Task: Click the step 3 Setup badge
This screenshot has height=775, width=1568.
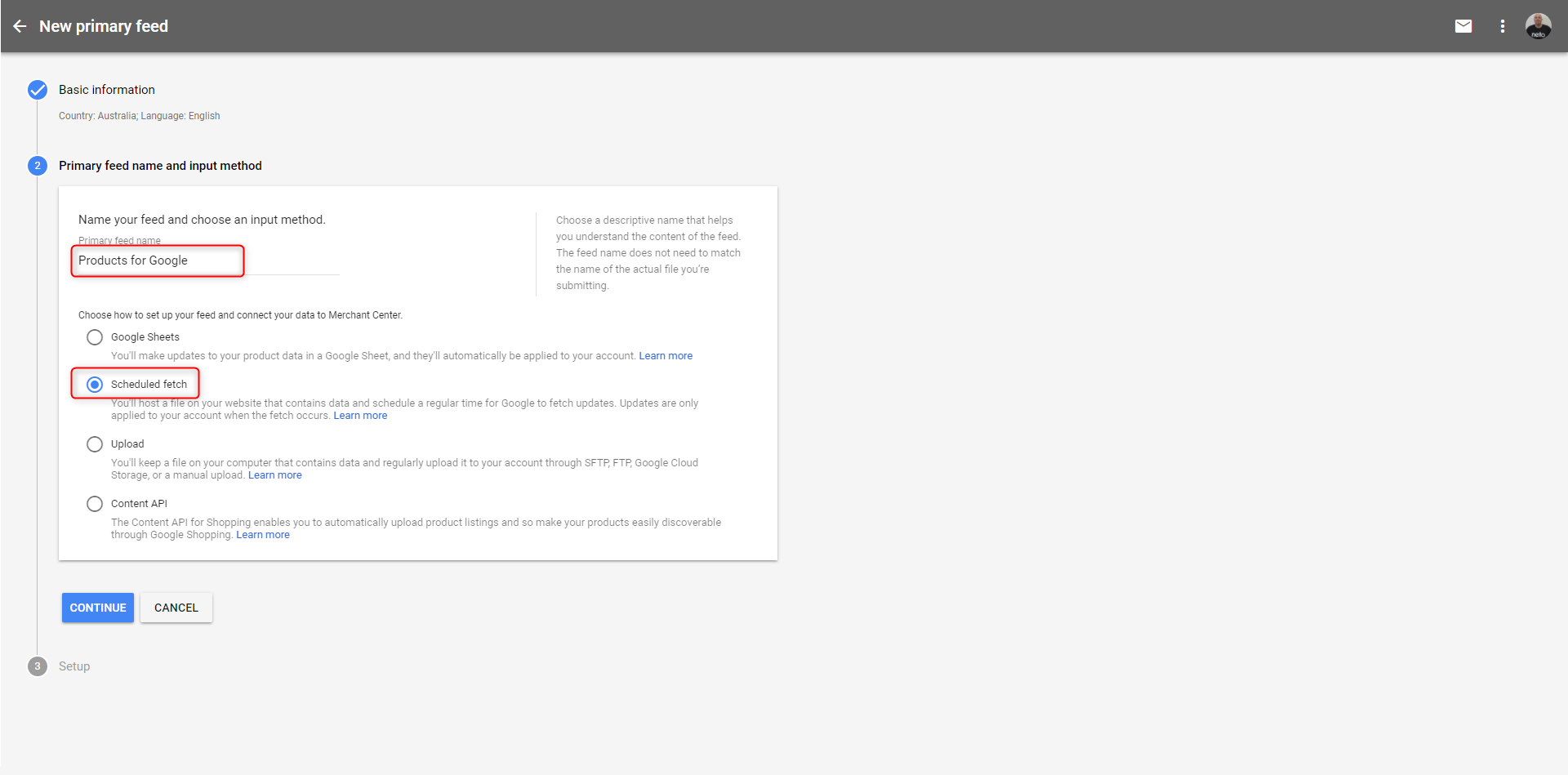Action: (38, 666)
